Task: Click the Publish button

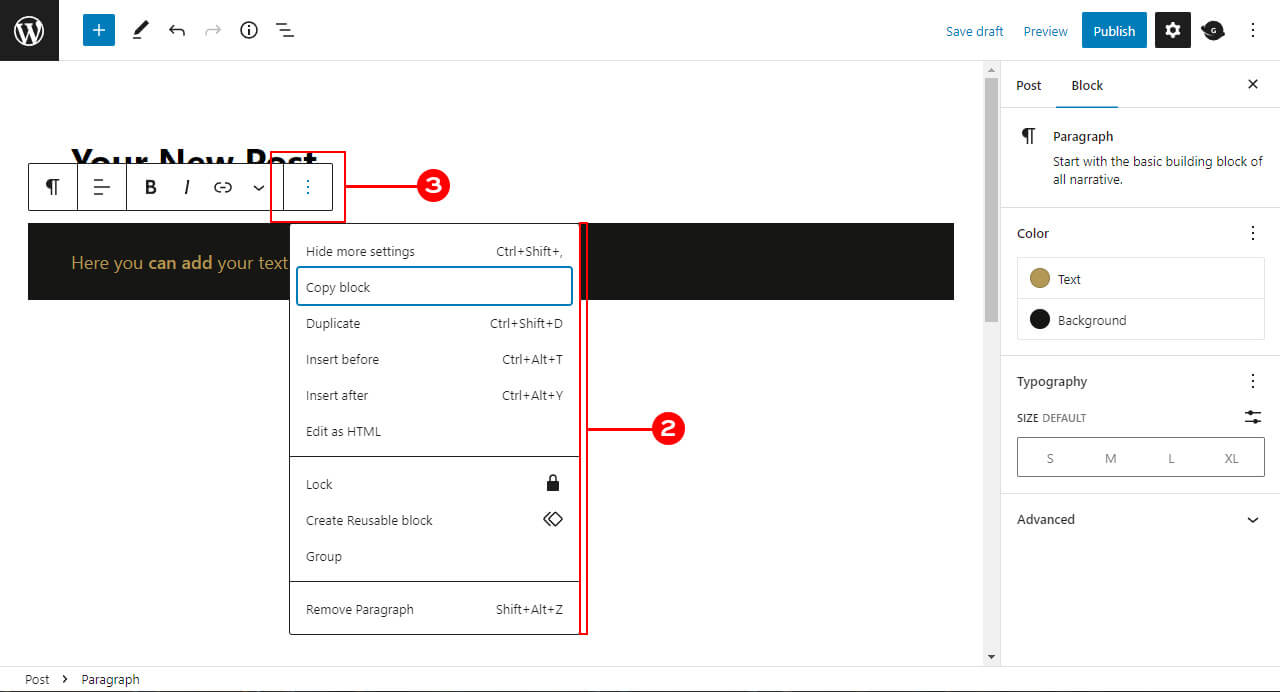Action: click(x=1114, y=30)
